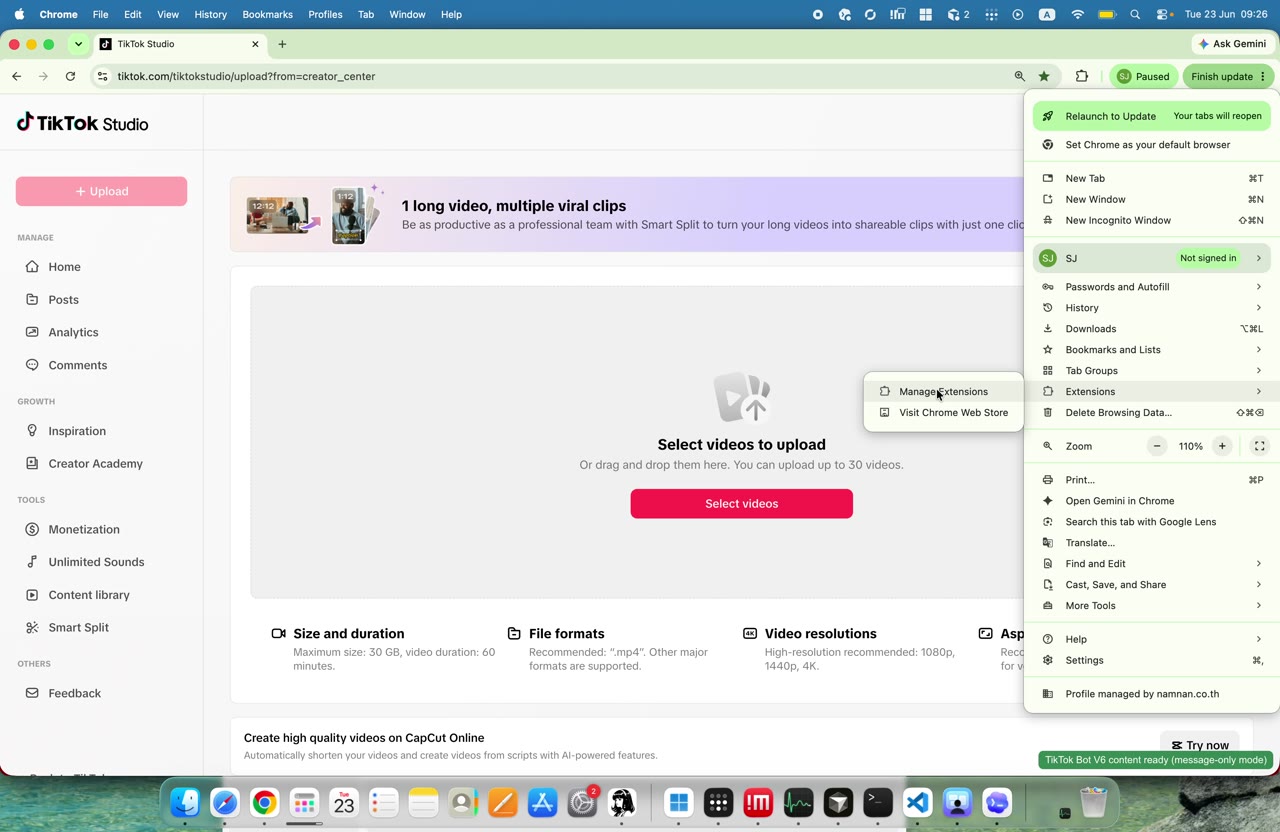1280x832 pixels.
Task: Click the Spotlight search icon in menu bar
Action: pyautogui.click(x=1135, y=14)
